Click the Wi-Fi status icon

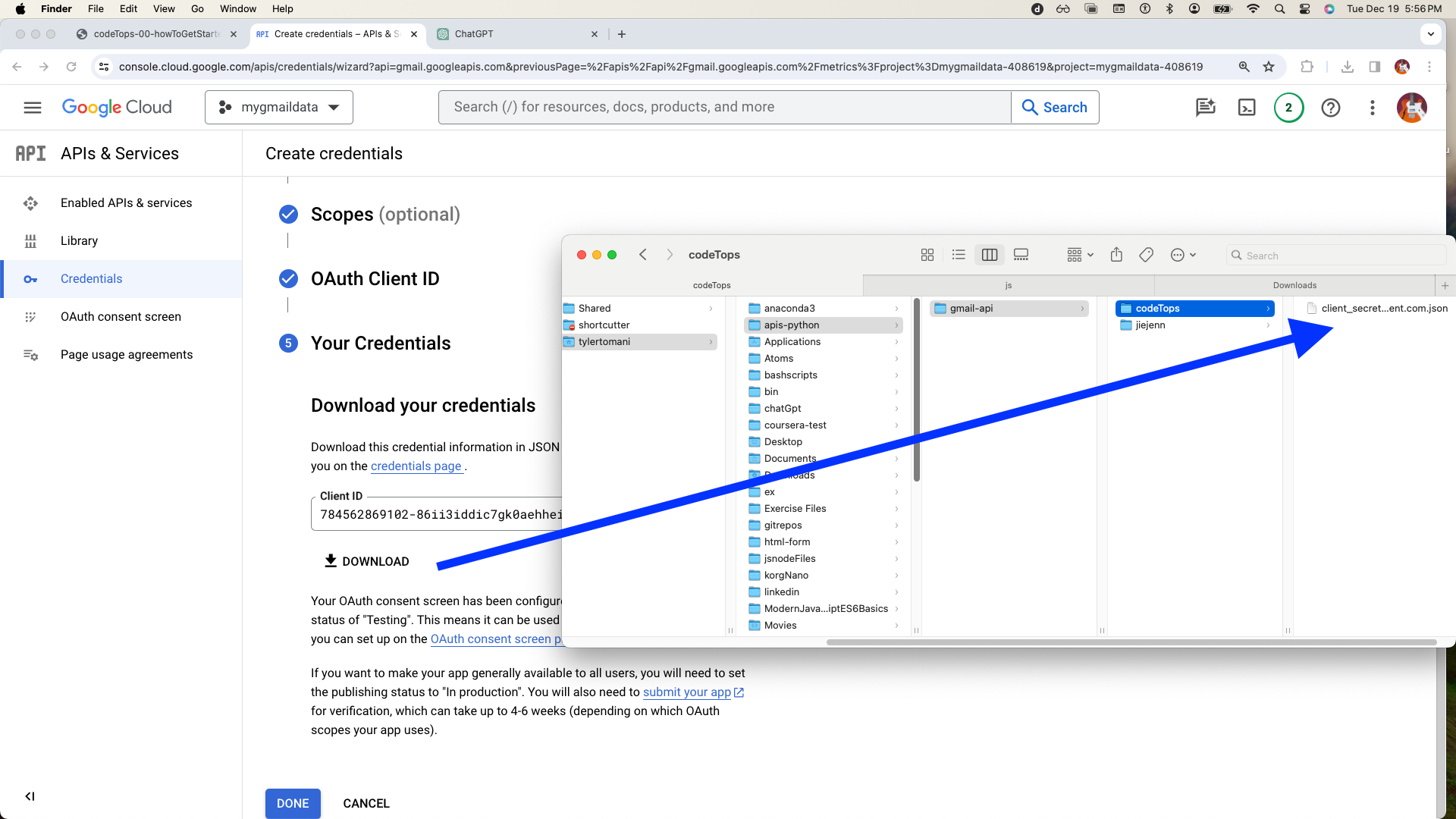(1253, 9)
